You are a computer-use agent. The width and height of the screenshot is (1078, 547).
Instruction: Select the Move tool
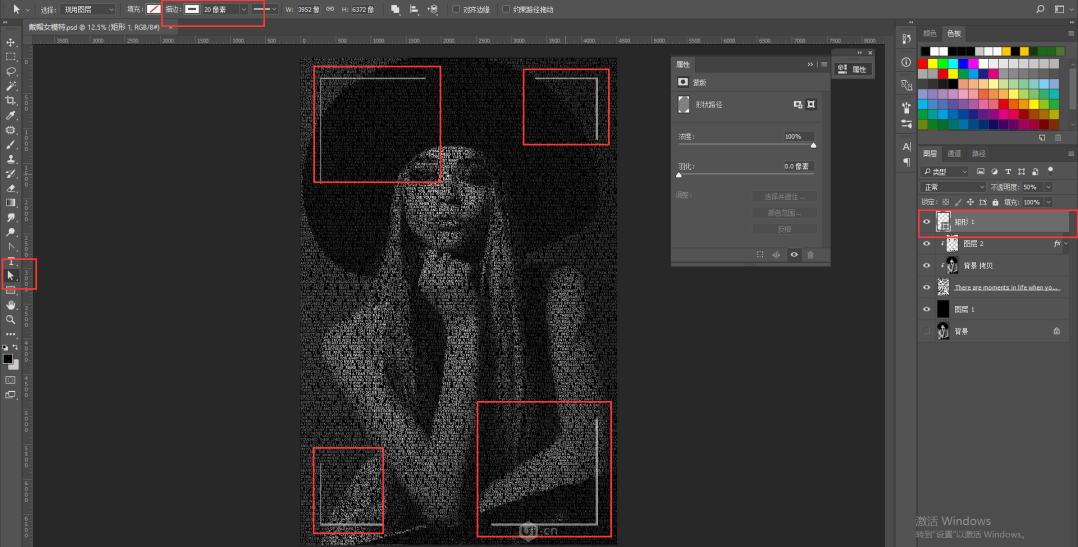11,43
